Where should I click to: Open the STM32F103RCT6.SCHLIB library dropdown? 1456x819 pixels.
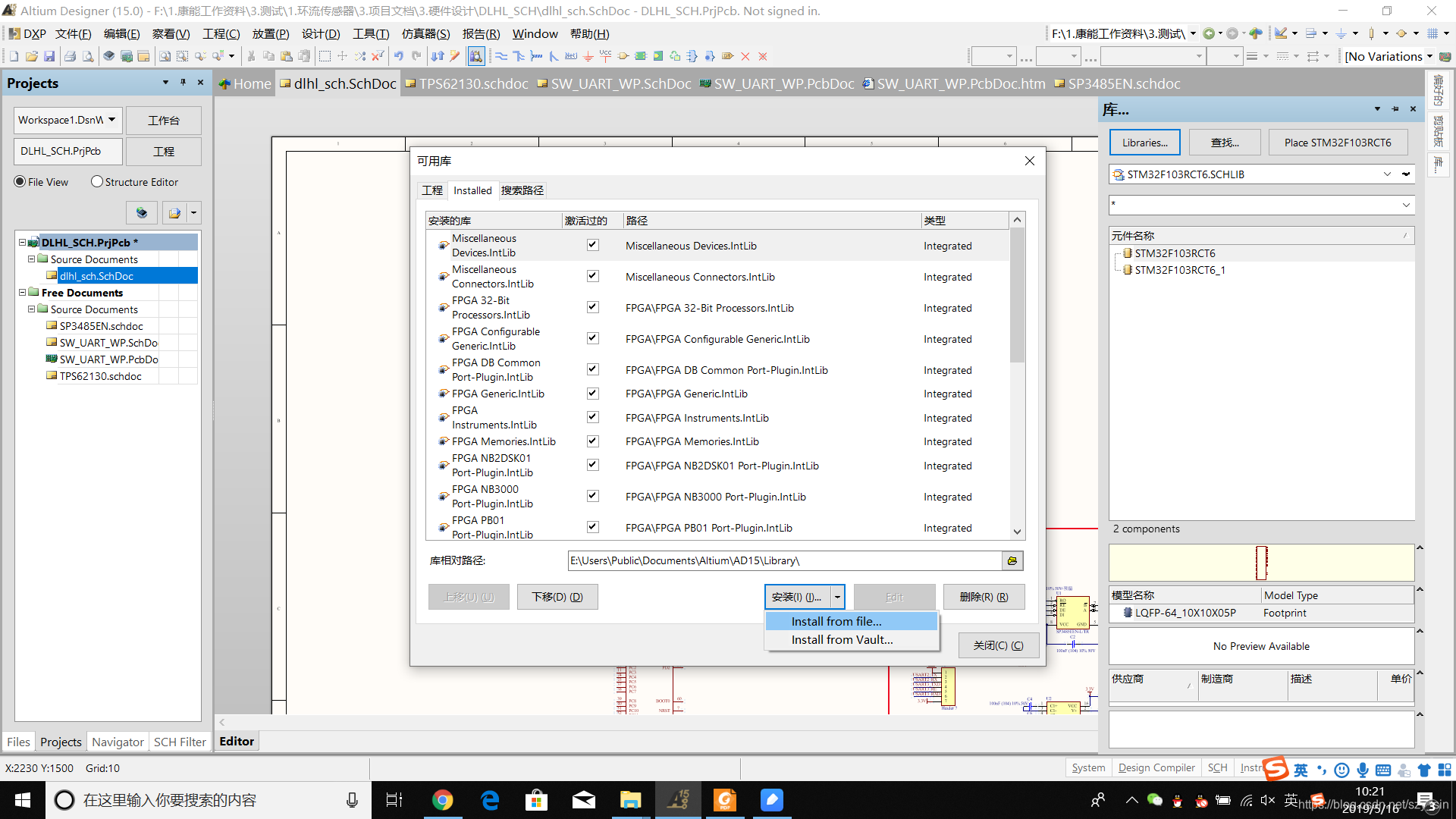1387,174
